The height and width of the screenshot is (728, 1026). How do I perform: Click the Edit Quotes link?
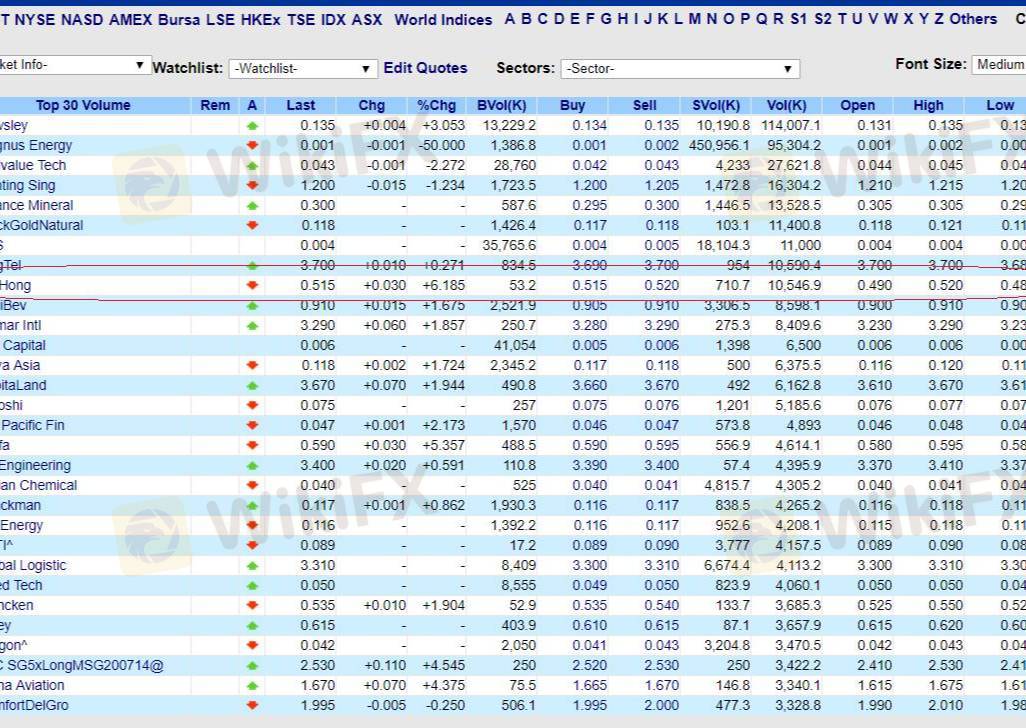click(425, 68)
